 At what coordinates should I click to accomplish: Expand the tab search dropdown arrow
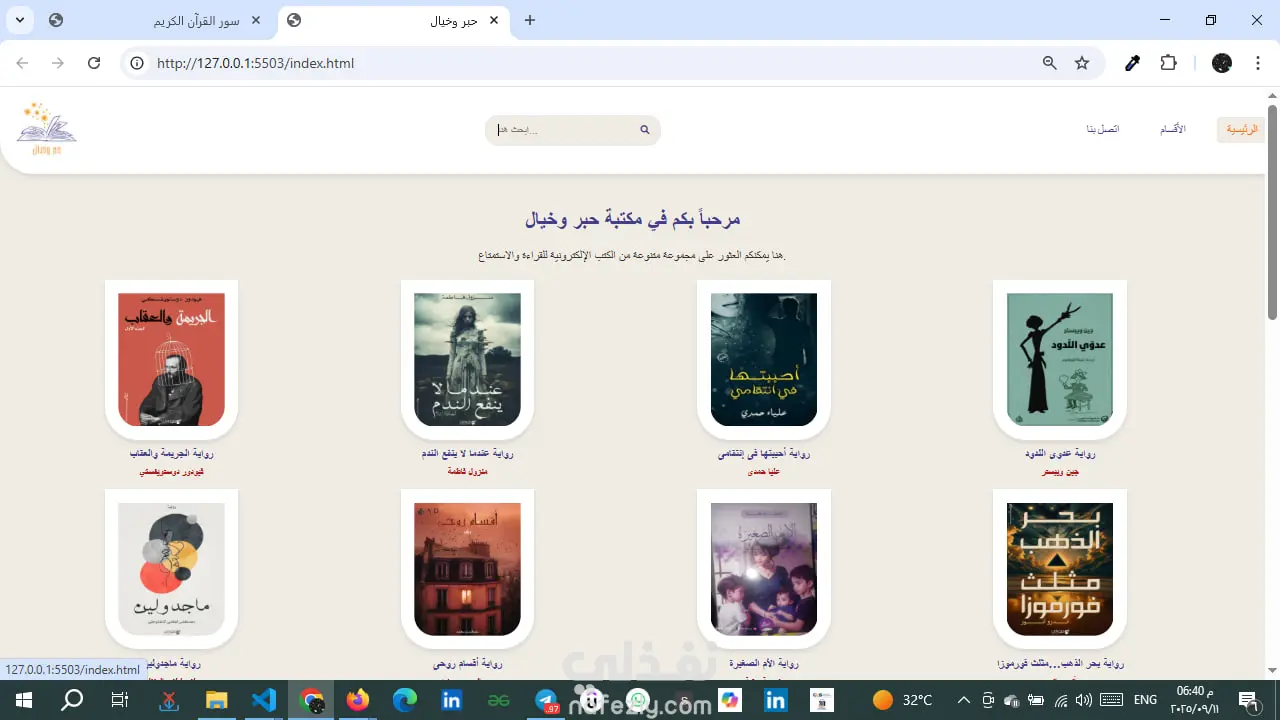point(20,20)
